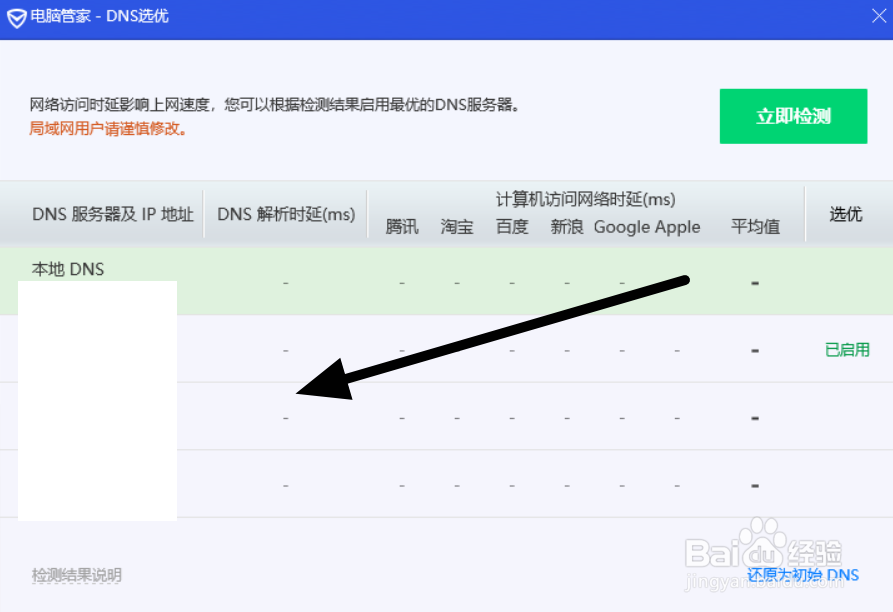Image resolution: width=893 pixels, height=612 pixels.
Task: Click the DNS 解析时延(ms) column header
Action: [x=286, y=214]
